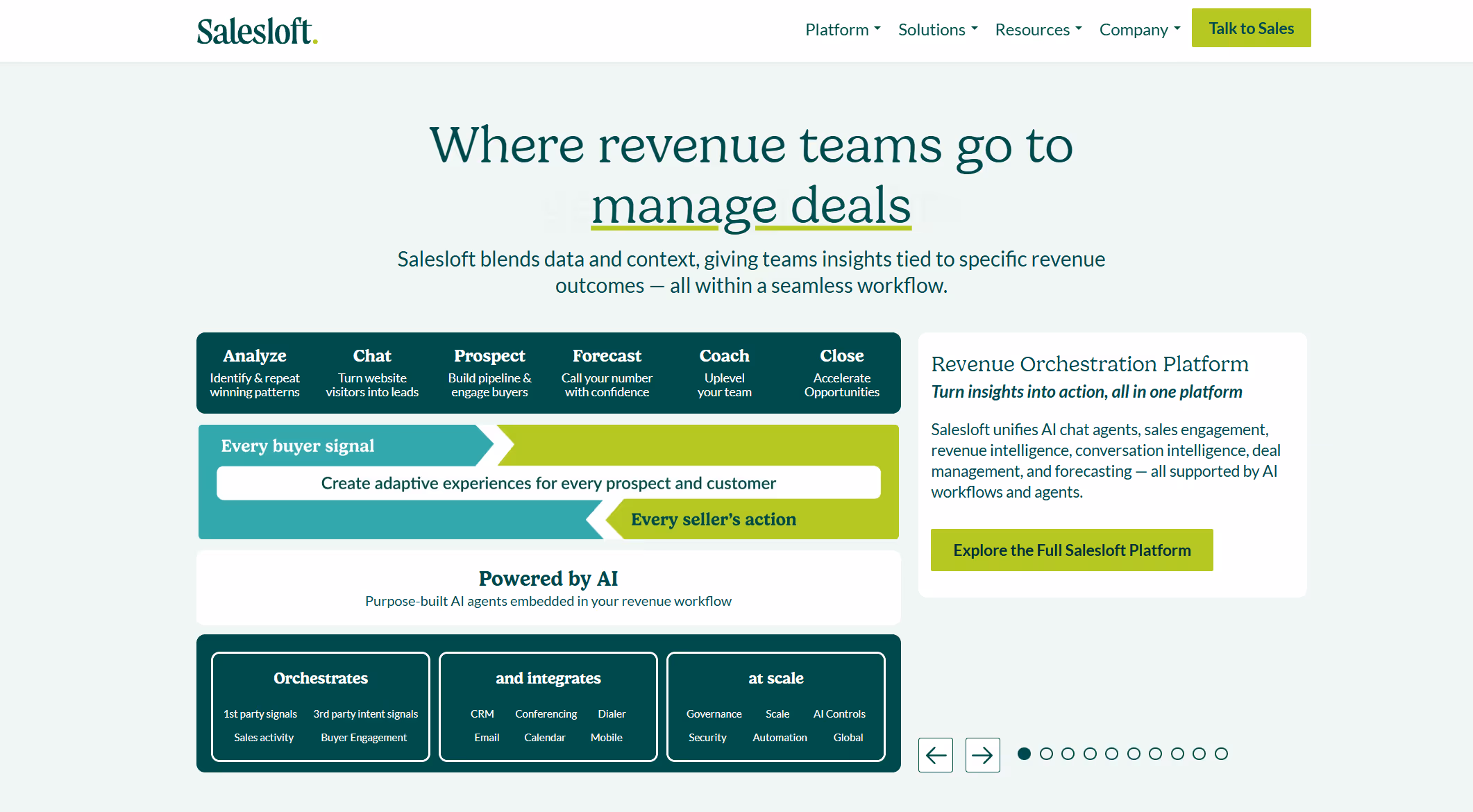Click Explore the Full Salesloft Platform

click(x=1072, y=550)
